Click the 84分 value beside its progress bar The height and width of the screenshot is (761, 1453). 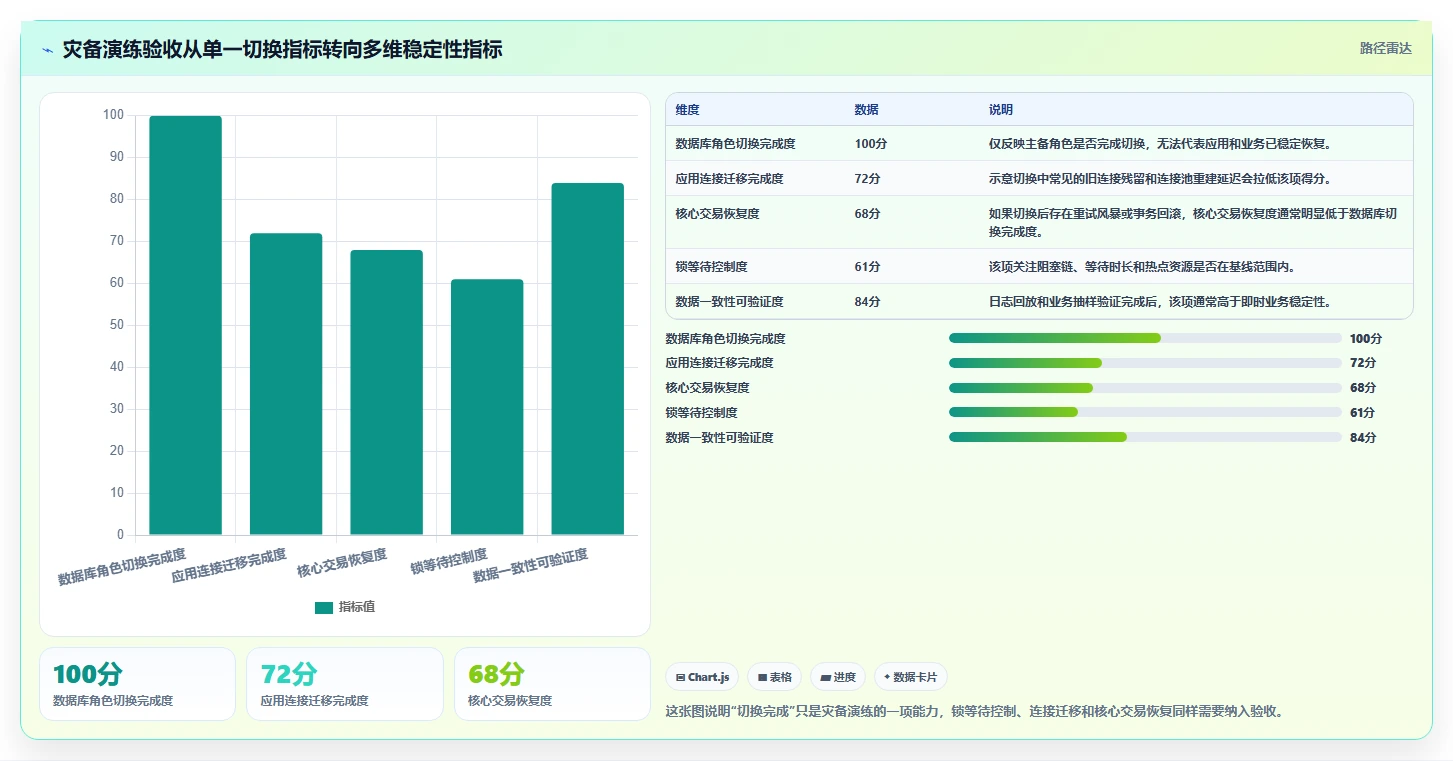(x=1363, y=438)
